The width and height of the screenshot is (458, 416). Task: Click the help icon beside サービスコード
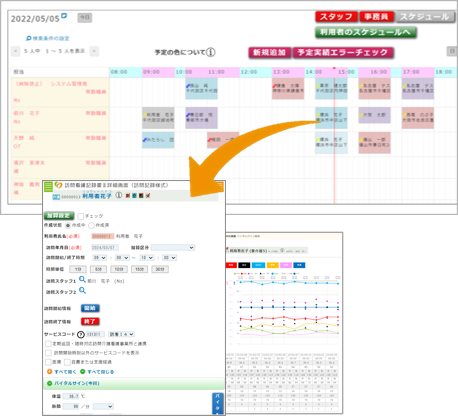tap(81, 334)
